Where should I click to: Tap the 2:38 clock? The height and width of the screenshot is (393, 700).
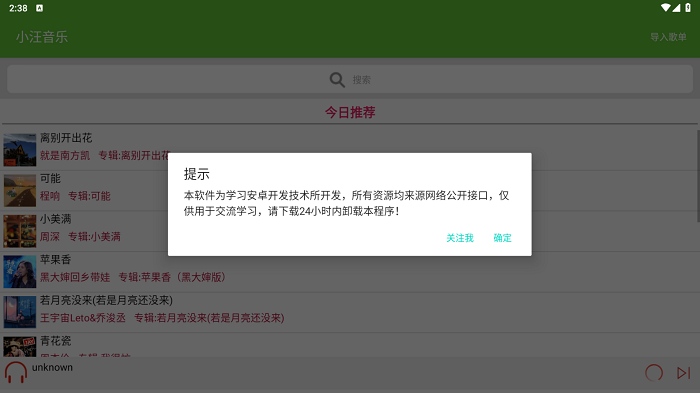[x=18, y=8]
